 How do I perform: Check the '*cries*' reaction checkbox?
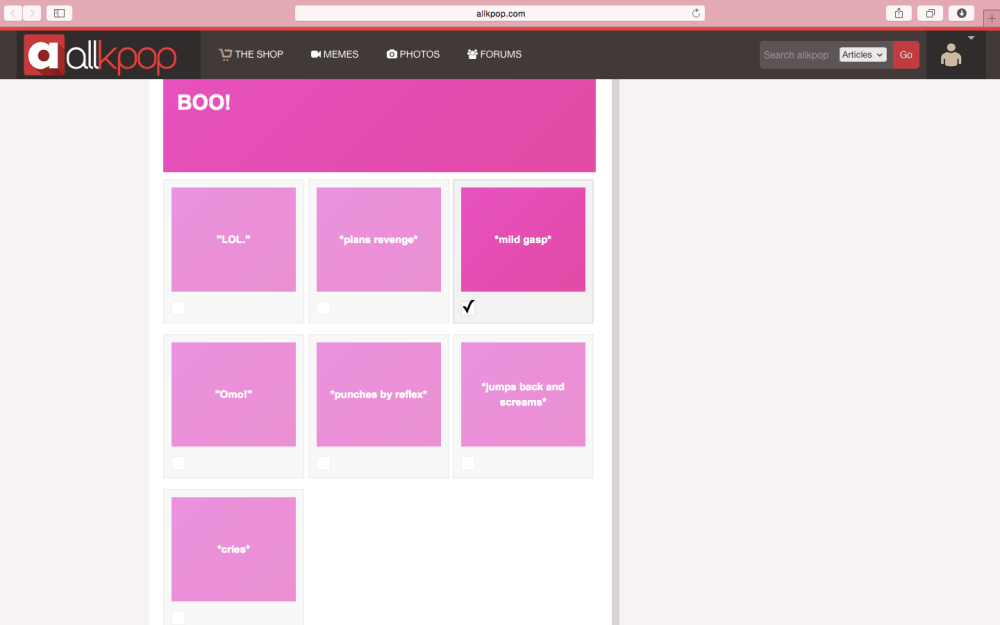click(178, 617)
